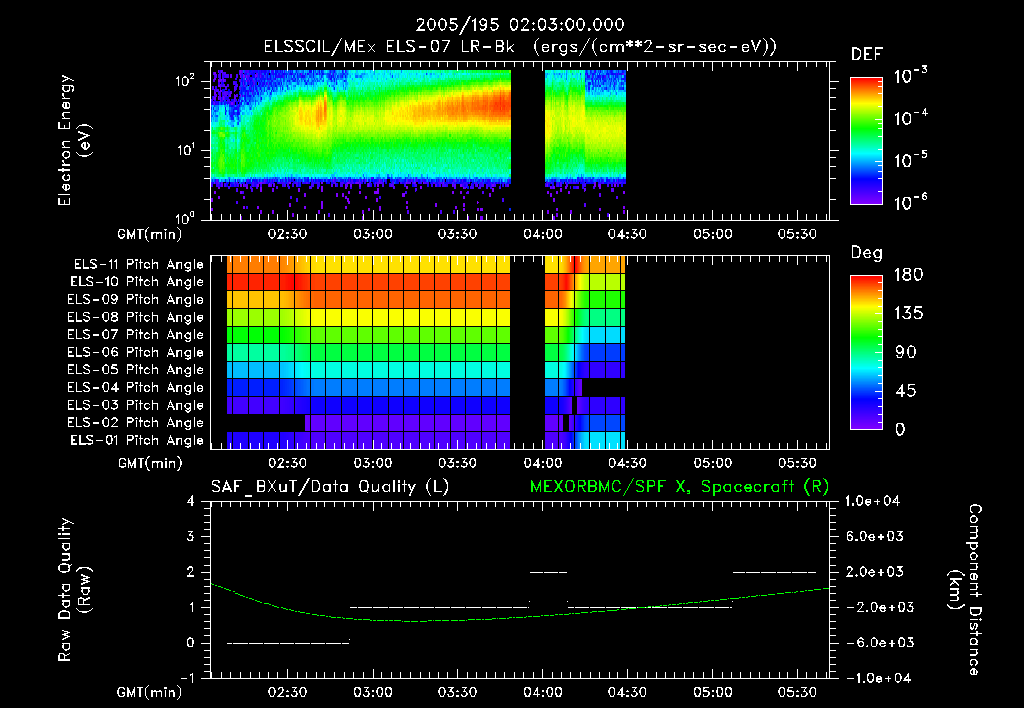Click the ELS-07 Pitch Angle row label
1024x708 pixels.
tap(136, 334)
